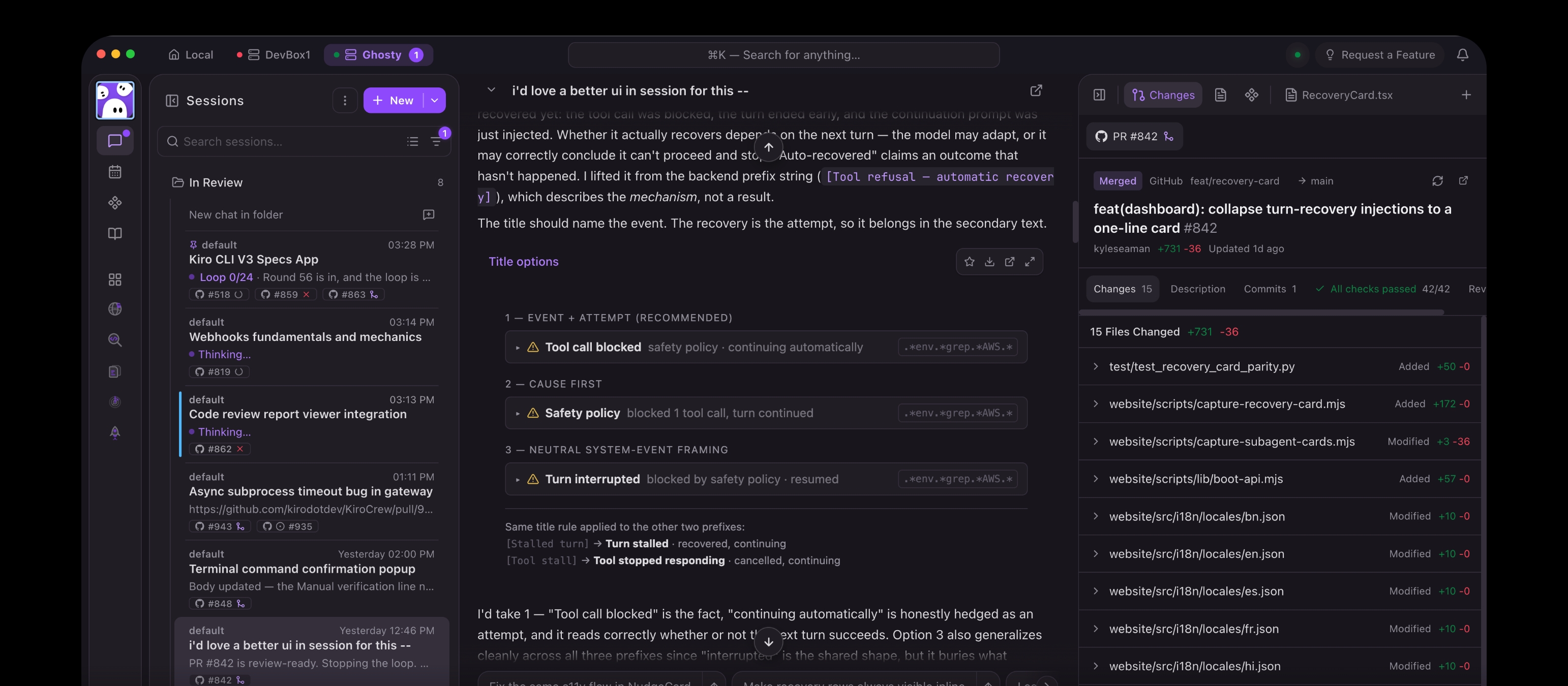Click the conversation vertical scrollbar
This screenshot has height=686, width=1568.
tap(1075, 222)
